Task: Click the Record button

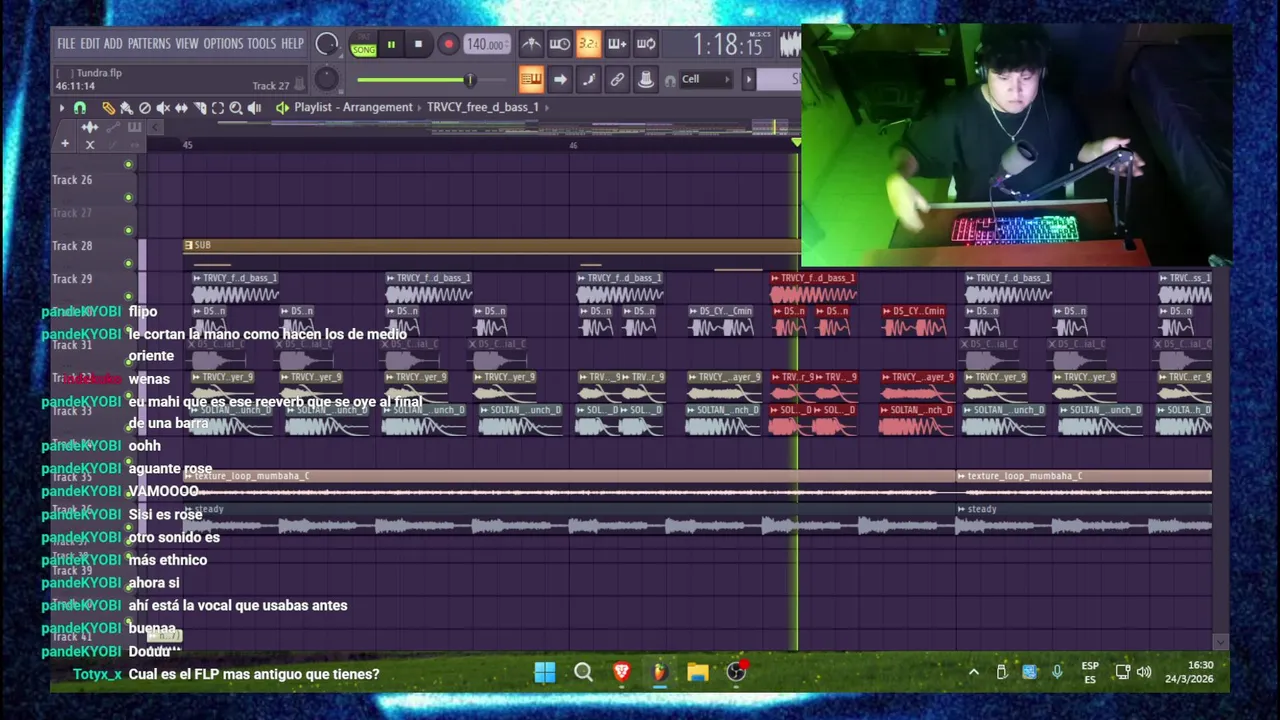Action: (448, 44)
